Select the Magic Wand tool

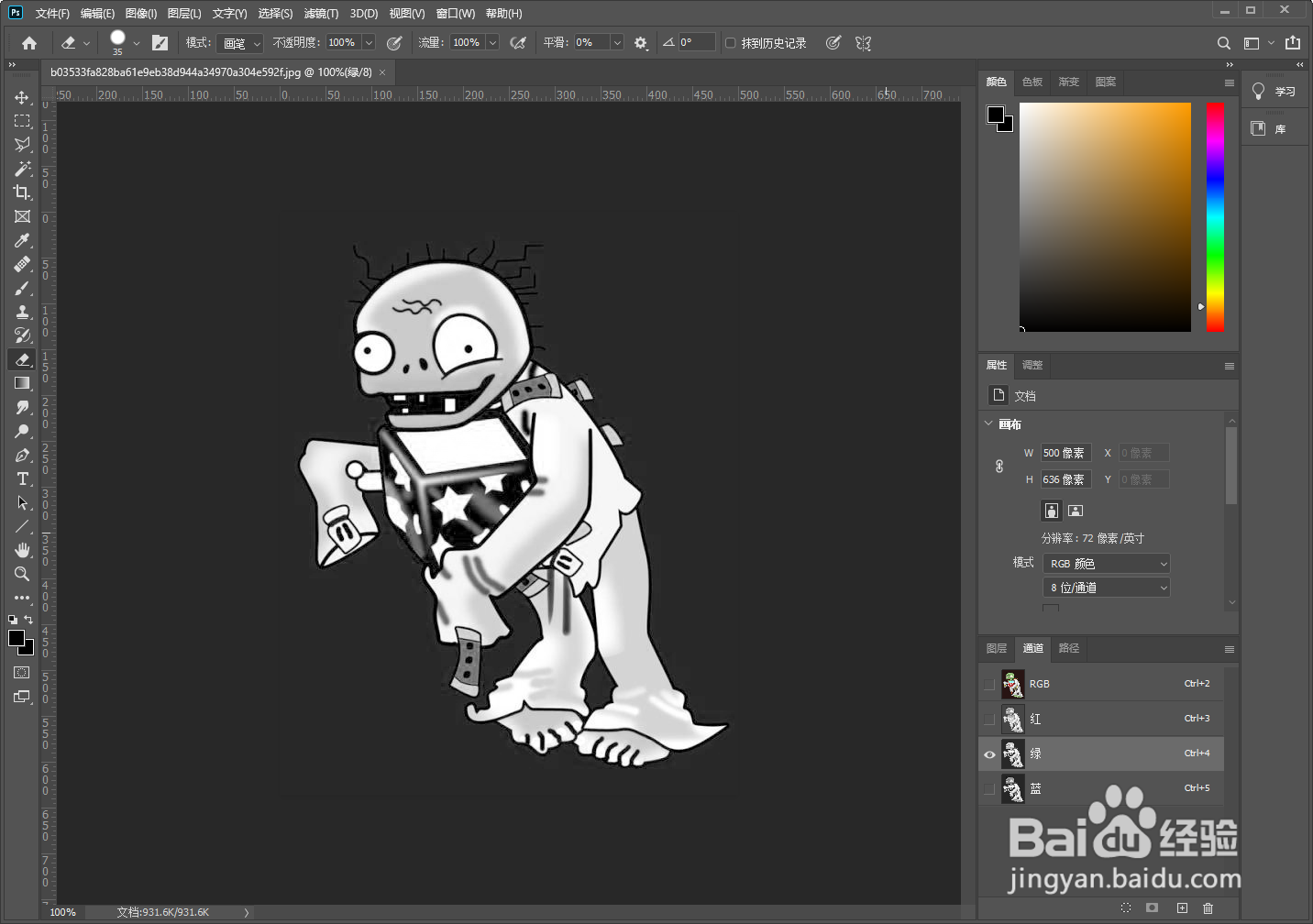tap(22, 169)
